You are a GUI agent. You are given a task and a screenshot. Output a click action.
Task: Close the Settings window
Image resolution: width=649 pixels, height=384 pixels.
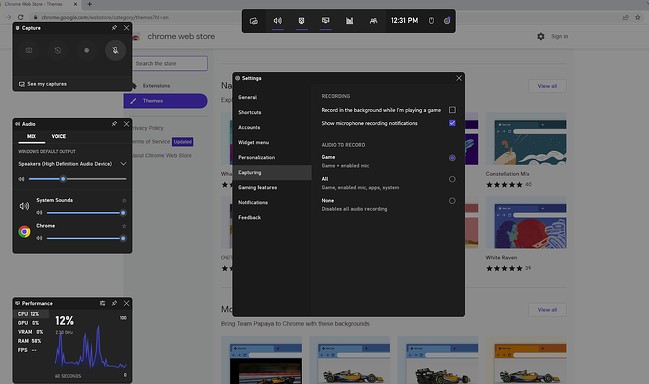(459, 78)
